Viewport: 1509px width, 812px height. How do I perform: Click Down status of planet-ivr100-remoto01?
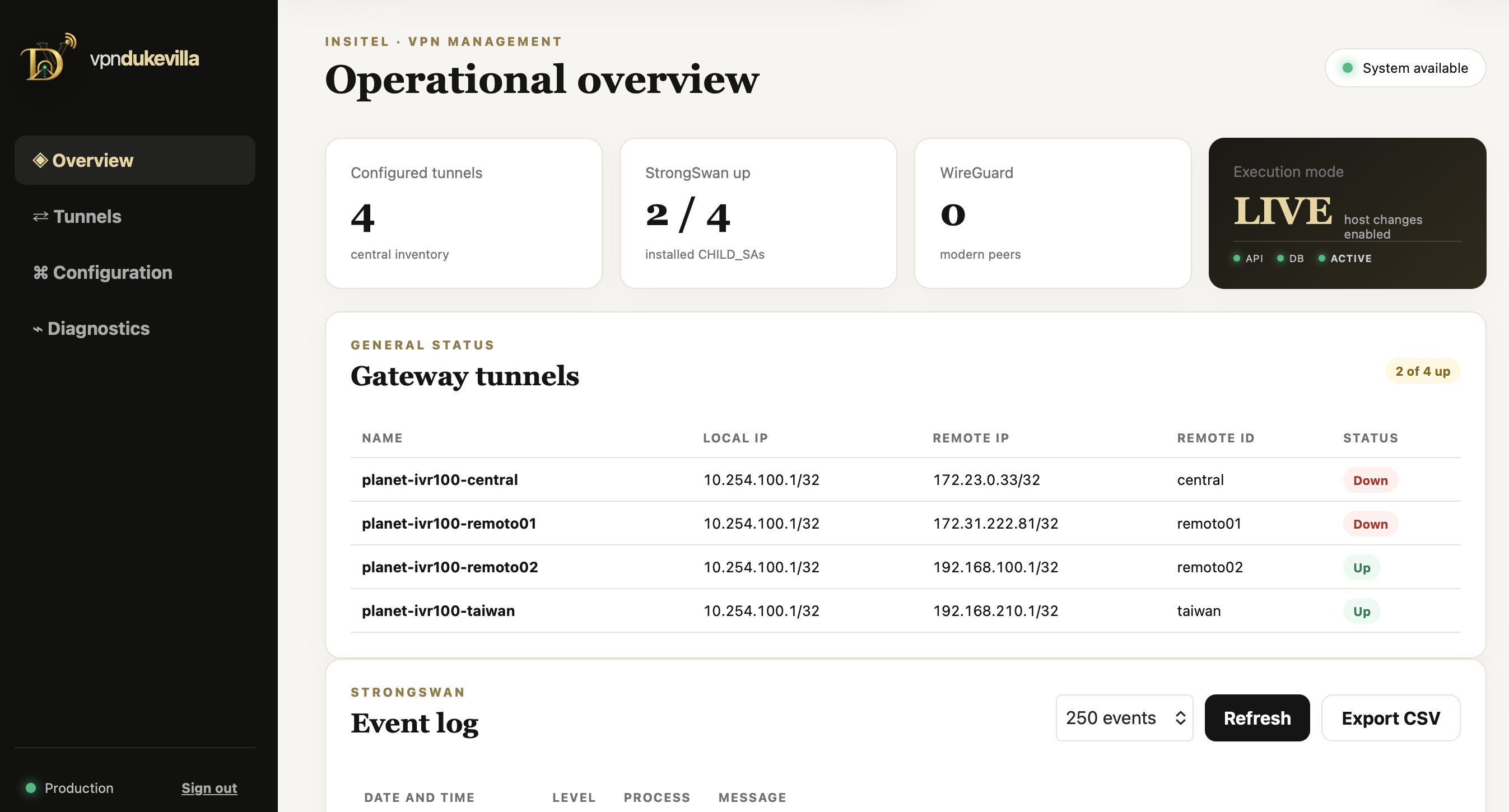pyautogui.click(x=1370, y=524)
